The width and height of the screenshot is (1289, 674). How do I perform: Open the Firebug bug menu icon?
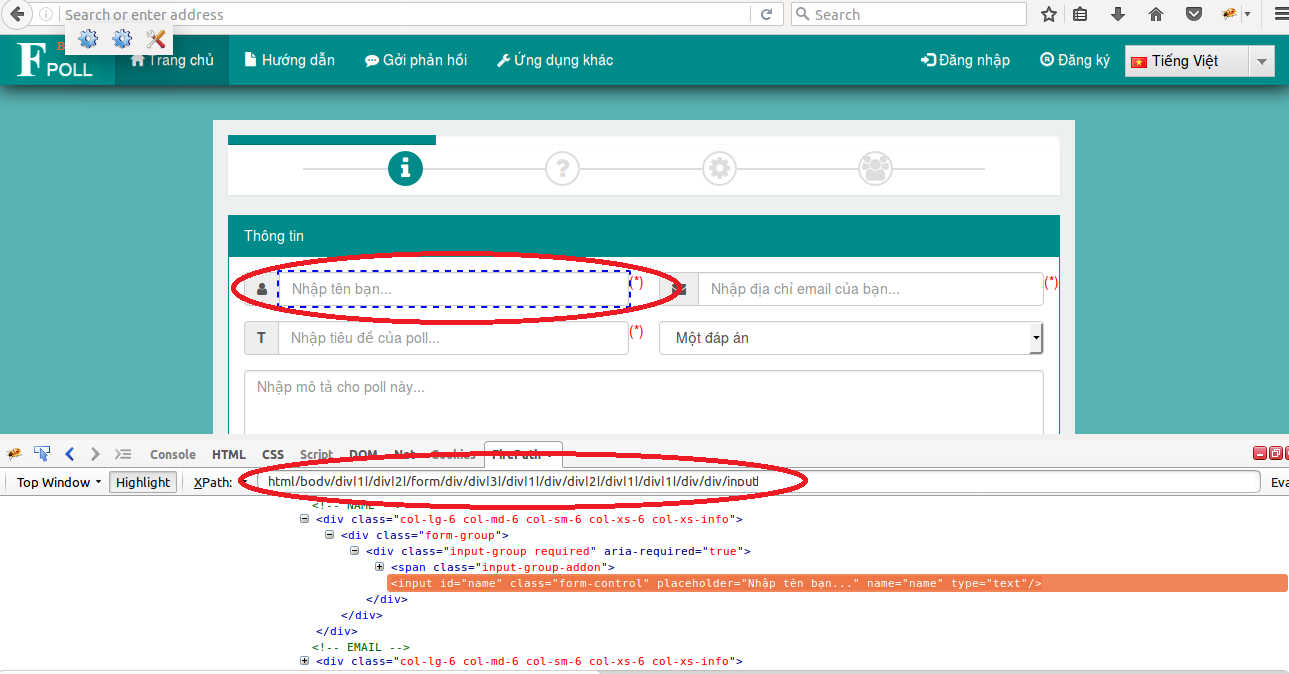tap(14, 453)
